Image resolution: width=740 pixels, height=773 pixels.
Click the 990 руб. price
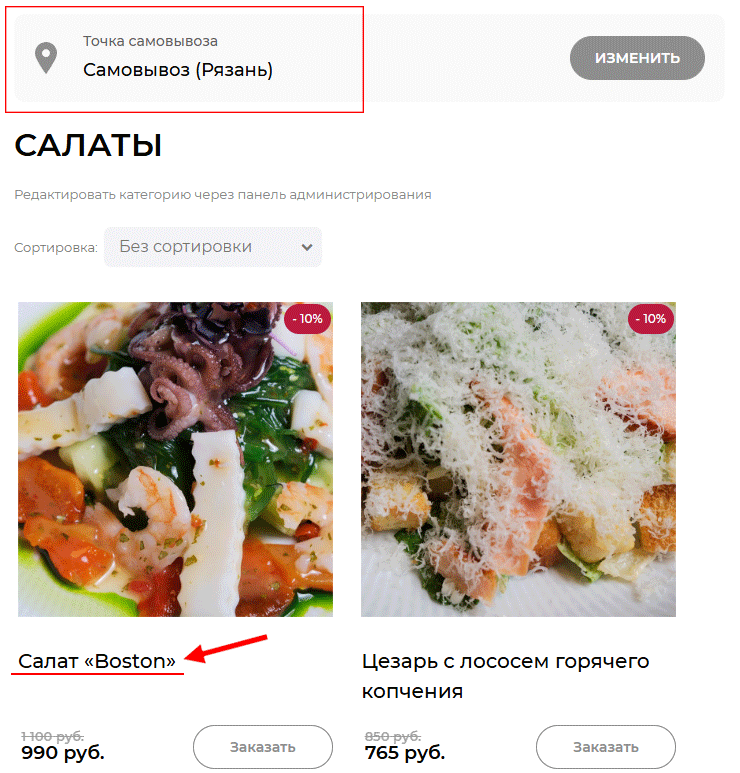(63, 753)
